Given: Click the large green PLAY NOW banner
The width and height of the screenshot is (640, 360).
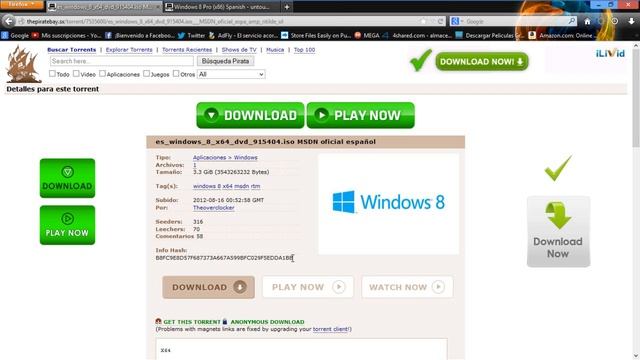Looking at the screenshot, I should point(360,115).
